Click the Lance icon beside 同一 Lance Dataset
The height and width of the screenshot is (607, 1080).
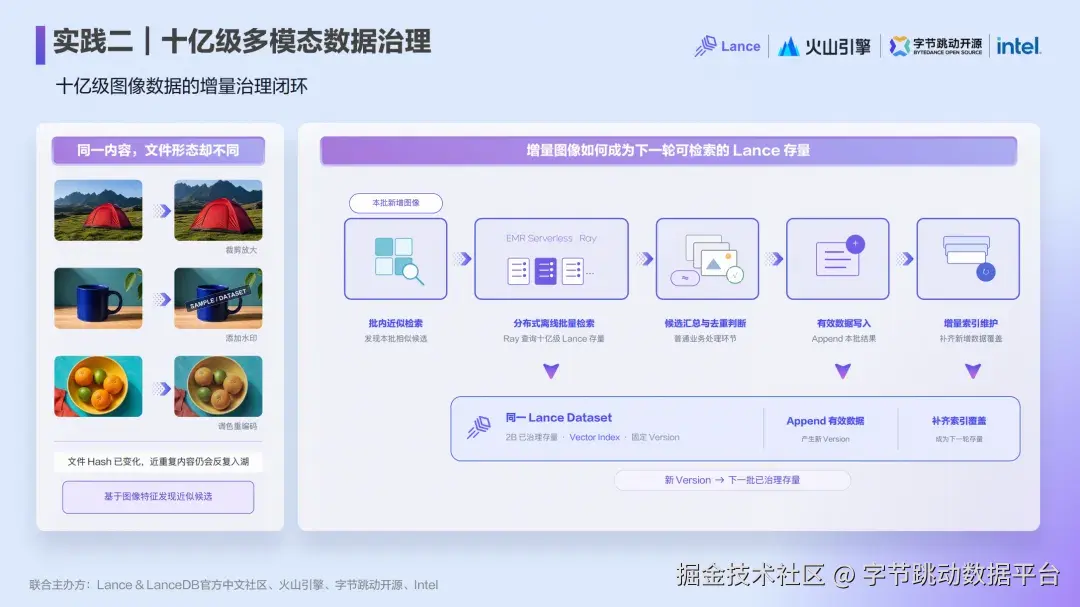479,427
